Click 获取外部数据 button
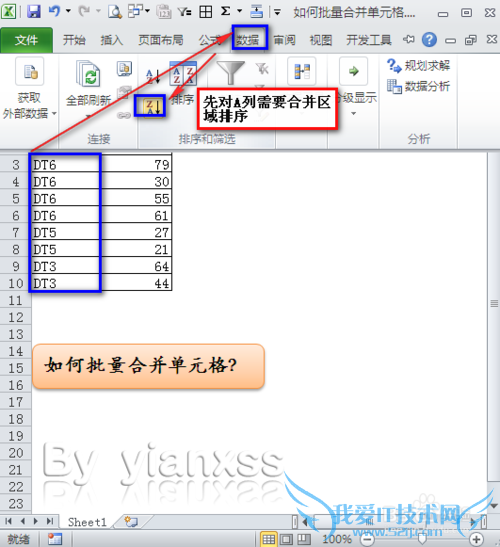Image resolution: width=500 pixels, height=547 pixels. click(29, 89)
